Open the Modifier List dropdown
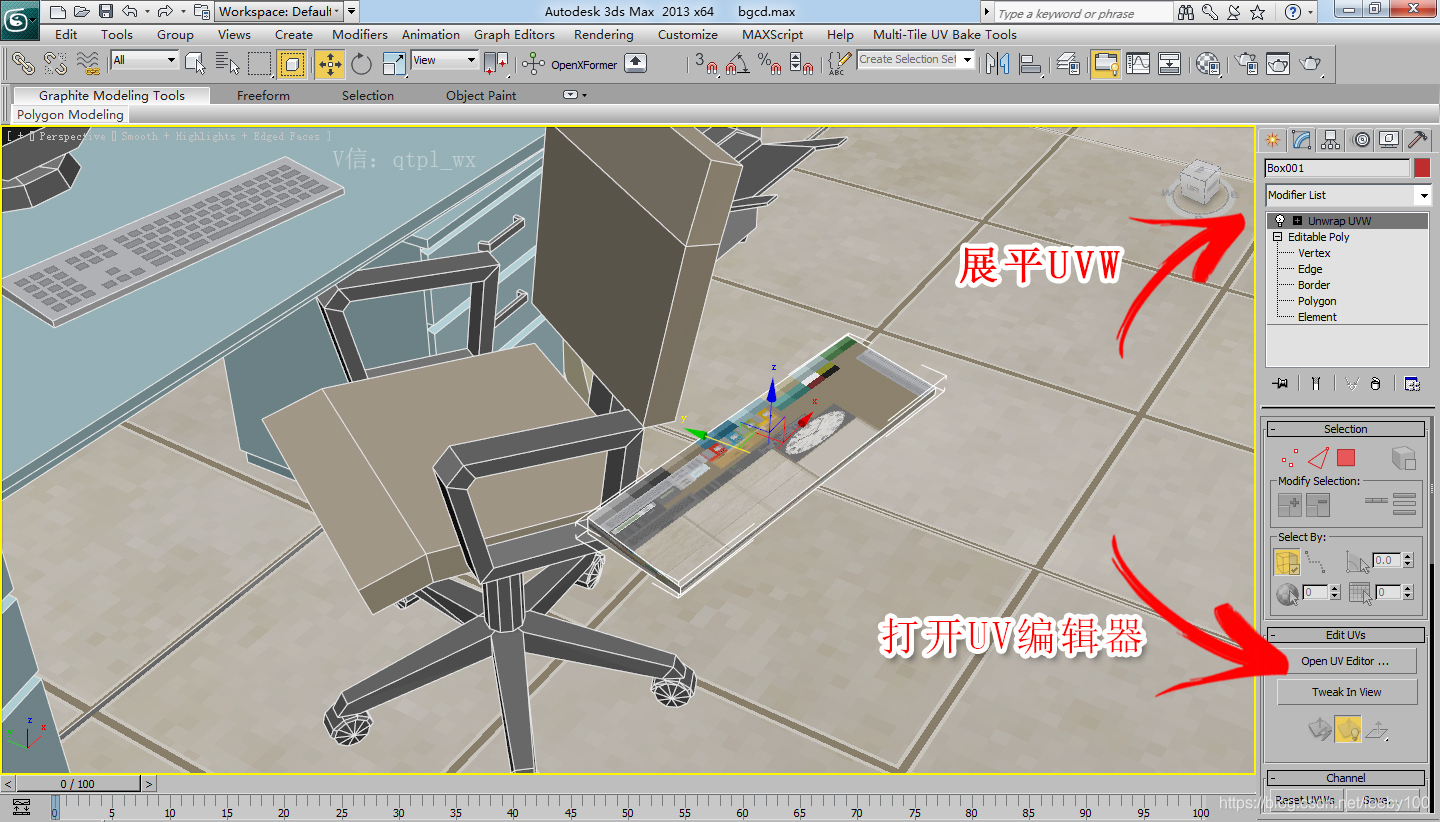The height and width of the screenshot is (822, 1440). tap(1425, 195)
